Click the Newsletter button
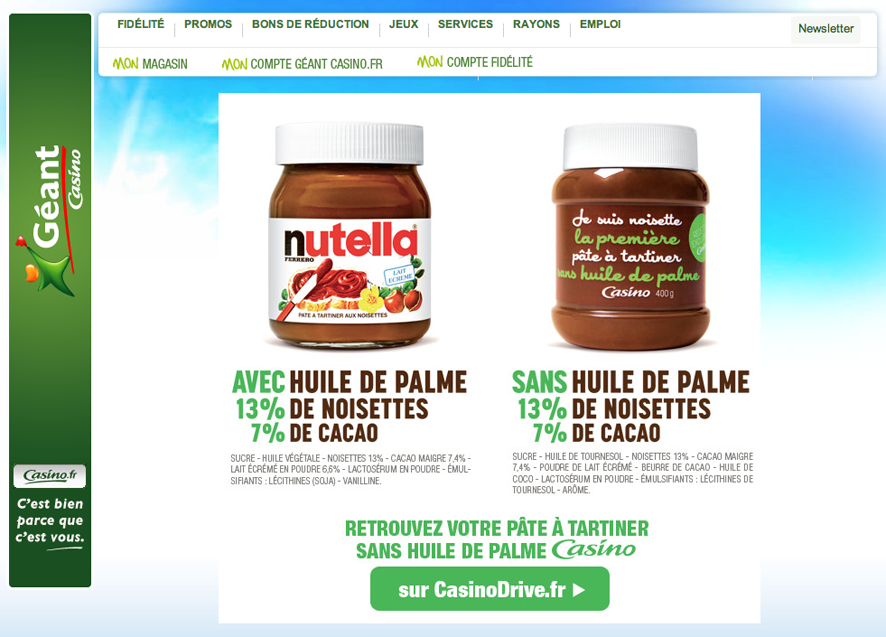 (826, 28)
